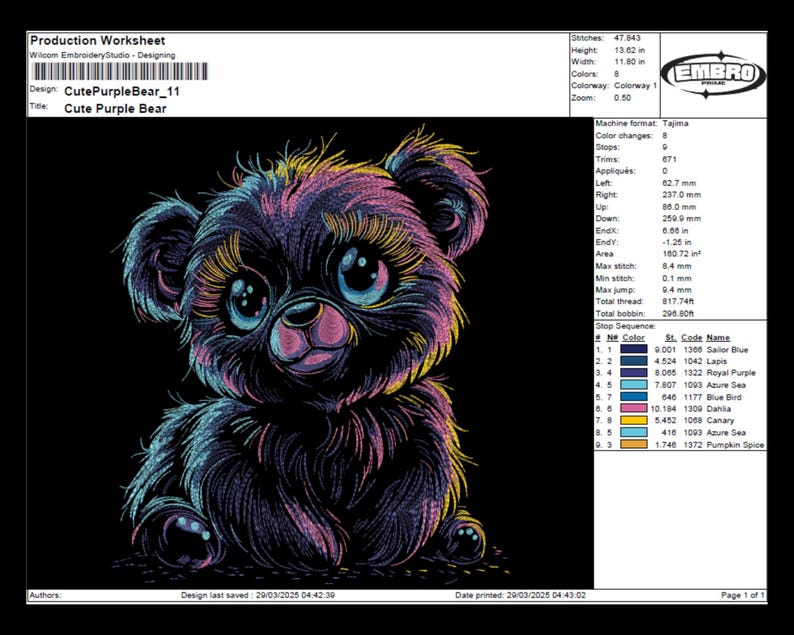Click thread code 1322
The height and width of the screenshot is (635, 794).
pyautogui.click(x=693, y=373)
